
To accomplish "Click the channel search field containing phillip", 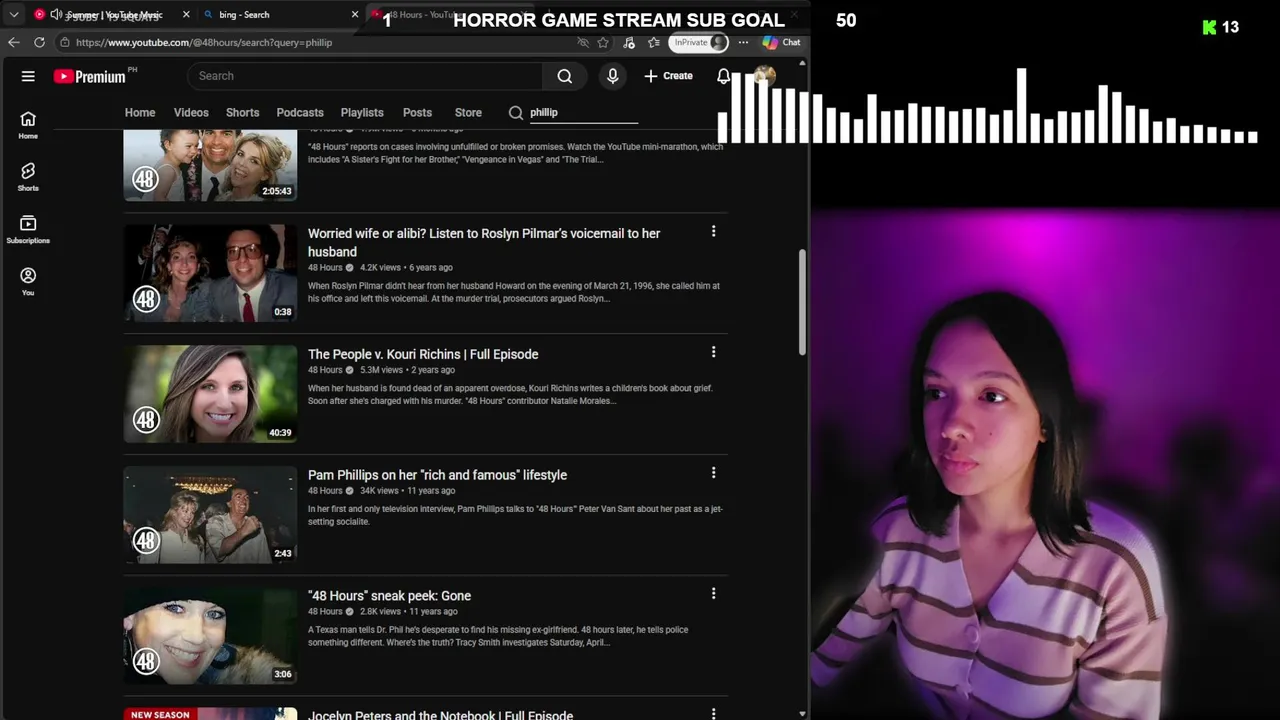I will click(584, 113).
